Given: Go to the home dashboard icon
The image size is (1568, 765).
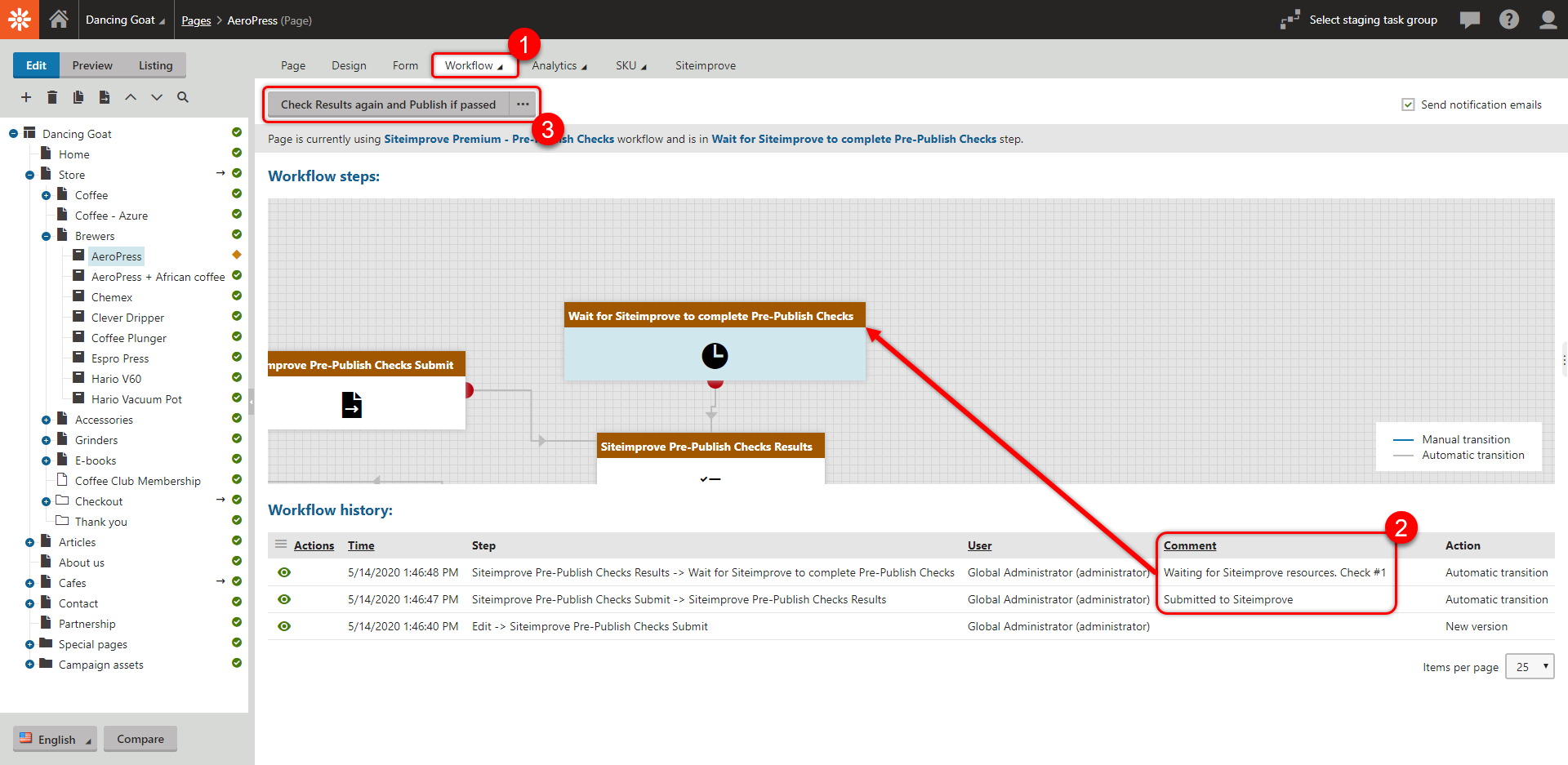Looking at the screenshot, I should [x=59, y=19].
